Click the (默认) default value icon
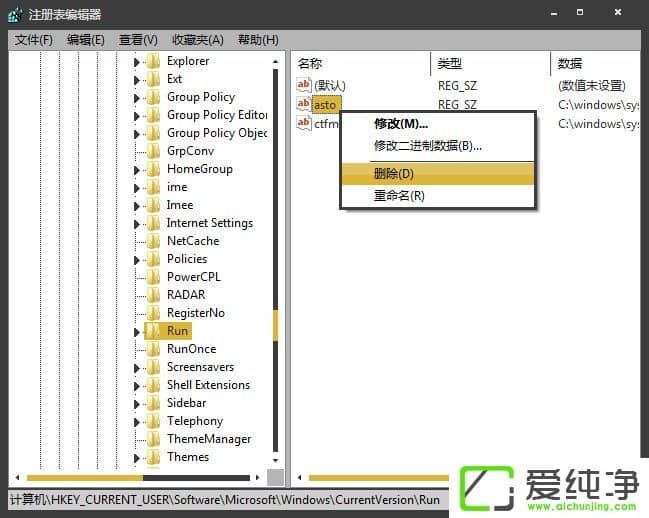This screenshot has height=518, width=649. [x=304, y=85]
